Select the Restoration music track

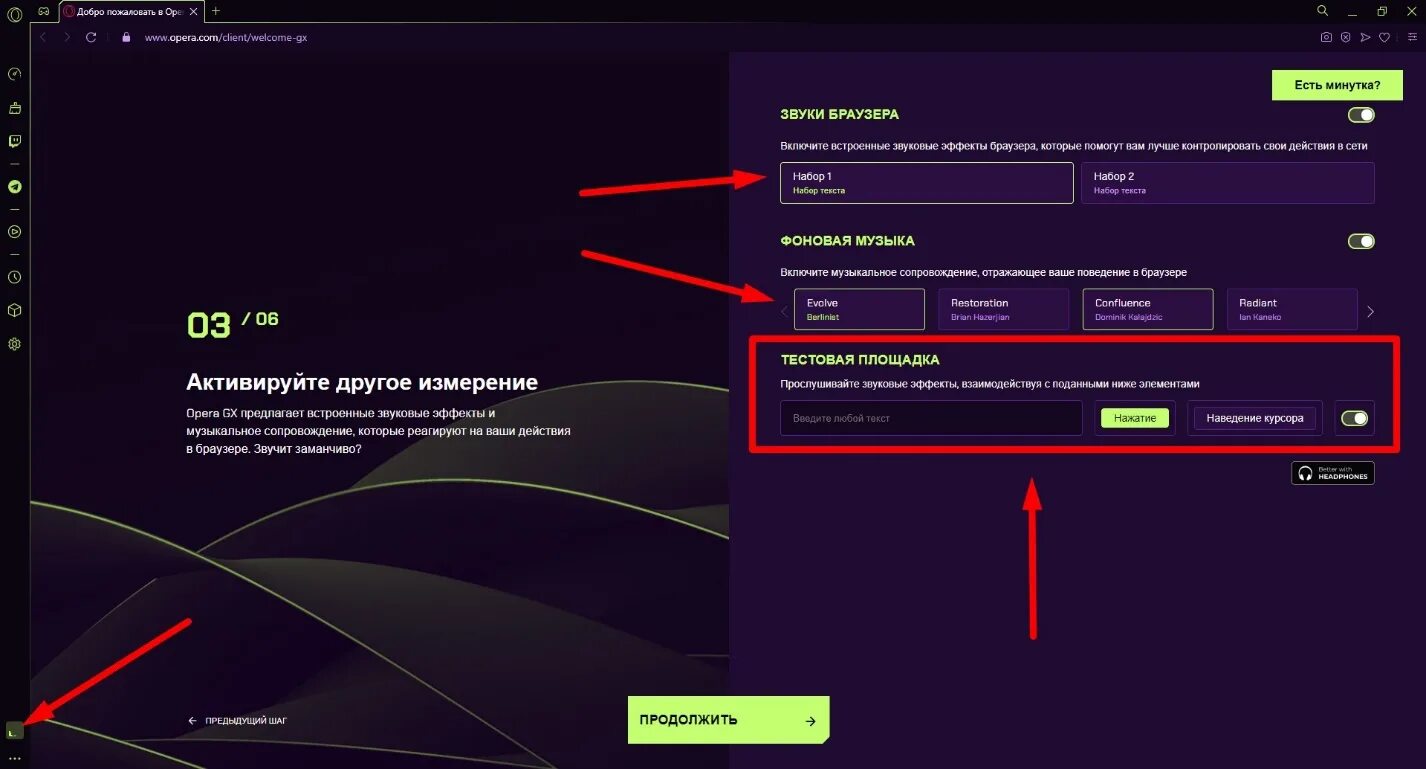coord(1003,309)
